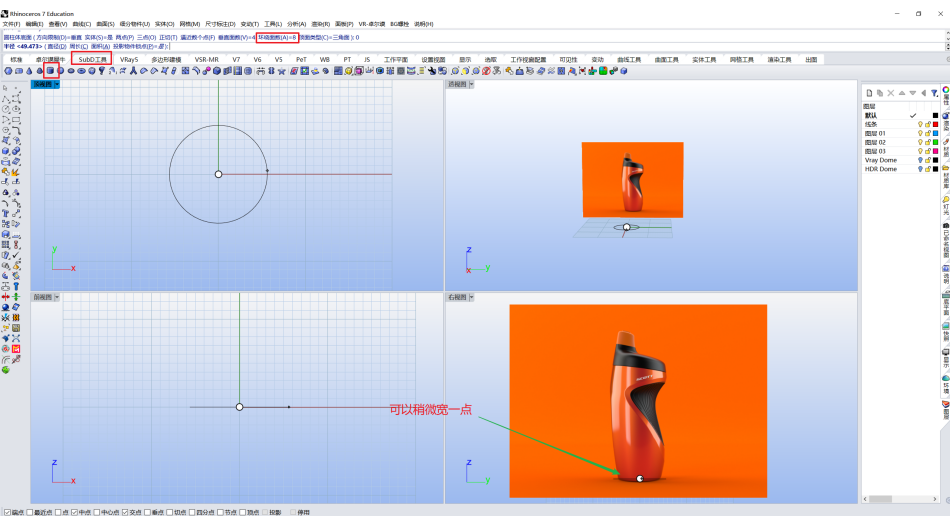Click the star icon in SubD toolbar
Viewport: 950px width, 516px height.
[x=281, y=71]
